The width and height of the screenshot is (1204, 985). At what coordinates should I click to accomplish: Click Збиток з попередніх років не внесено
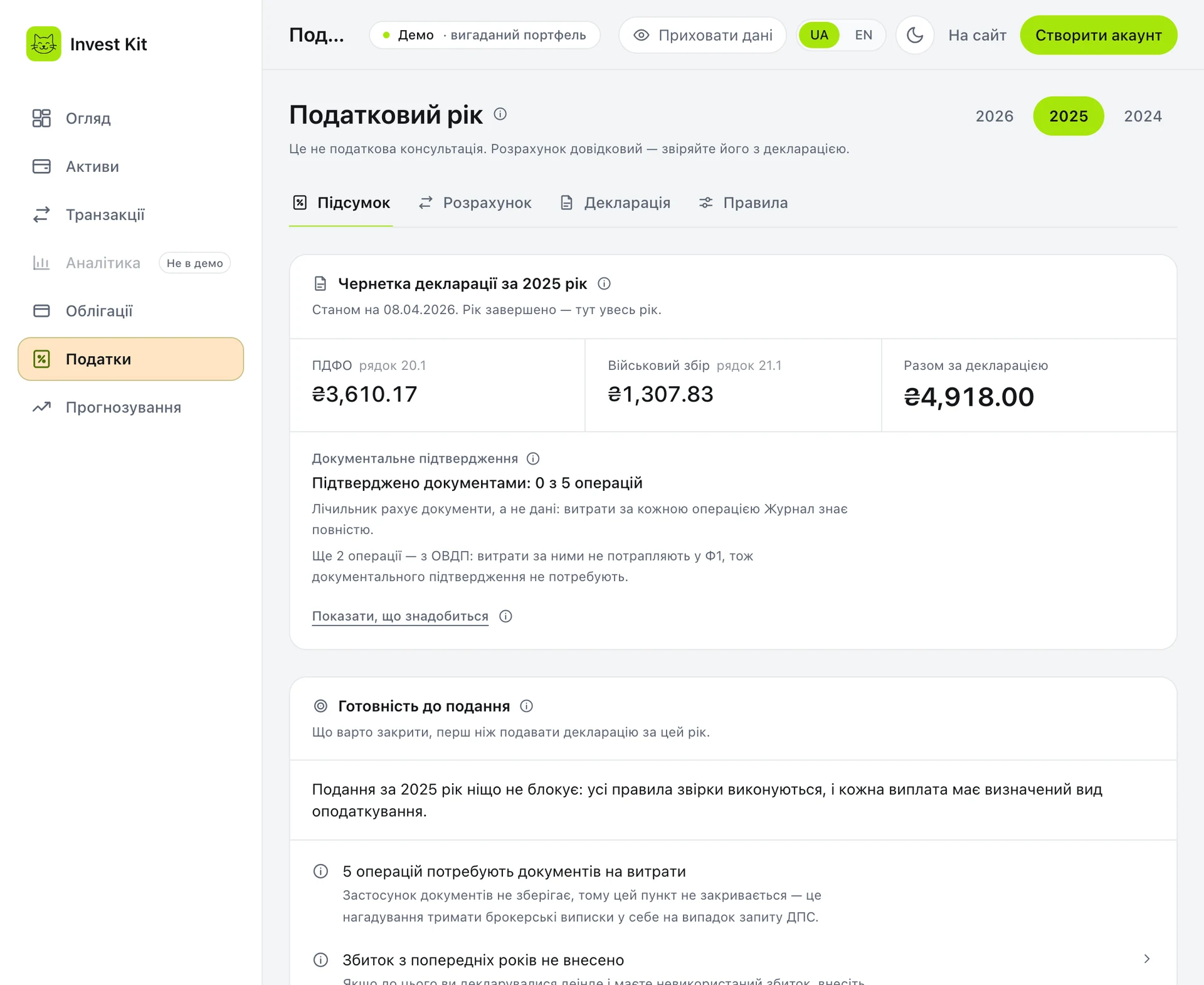(x=483, y=960)
